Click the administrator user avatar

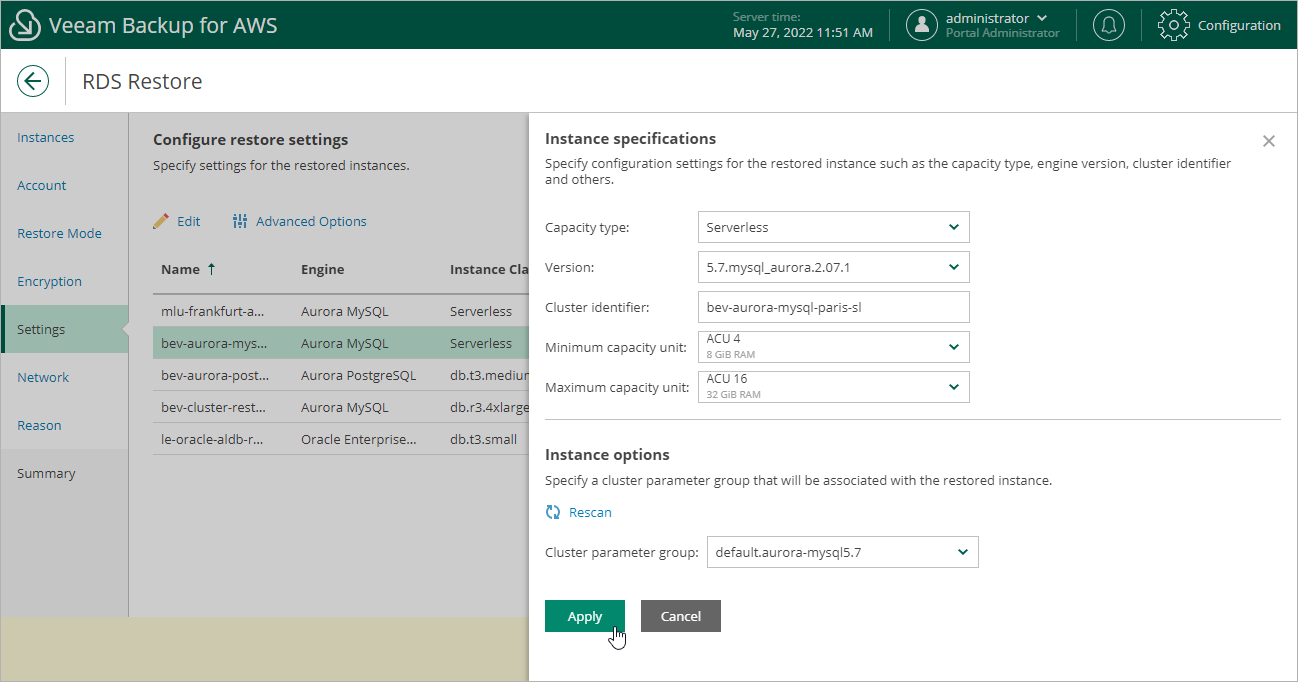pyautogui.click(x=921, y=26)
